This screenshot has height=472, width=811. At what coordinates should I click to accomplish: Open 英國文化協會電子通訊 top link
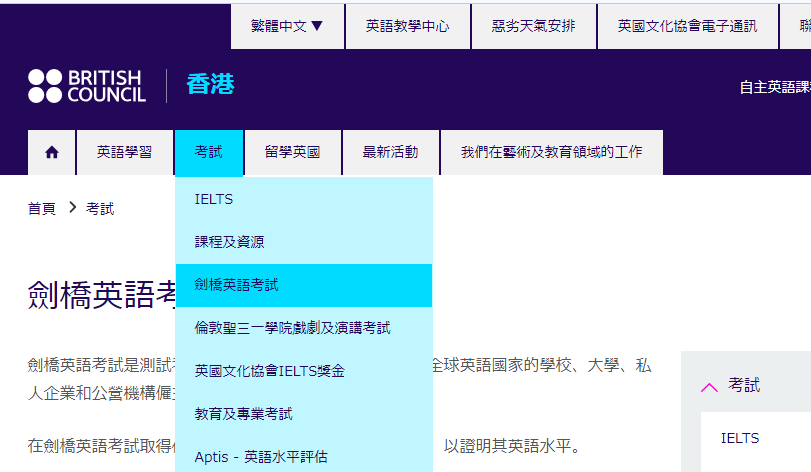pos(687,26)
